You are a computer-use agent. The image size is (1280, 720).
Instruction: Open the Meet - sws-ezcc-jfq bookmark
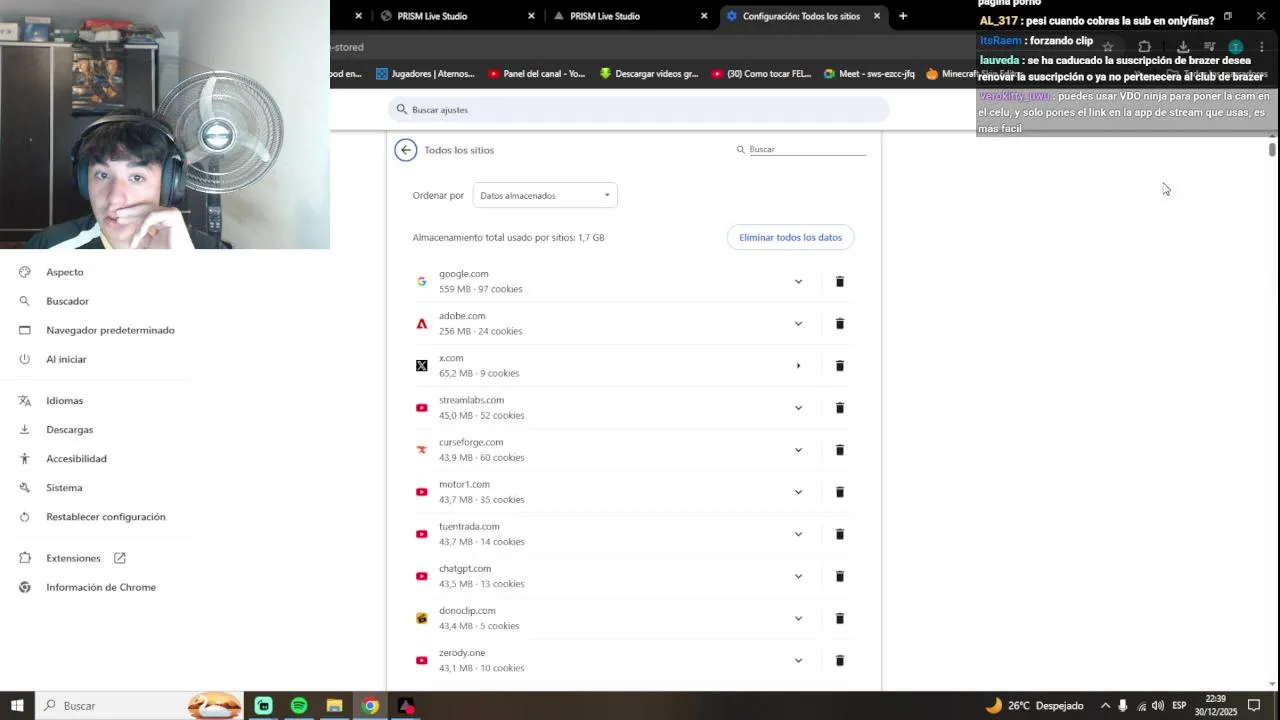point(869,74)
